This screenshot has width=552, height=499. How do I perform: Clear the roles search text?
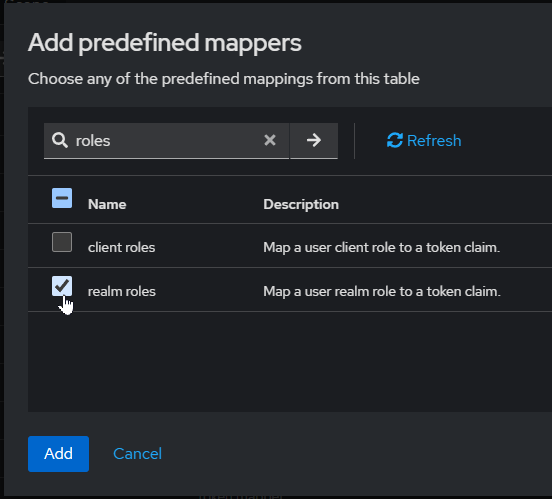coord(270,140)
